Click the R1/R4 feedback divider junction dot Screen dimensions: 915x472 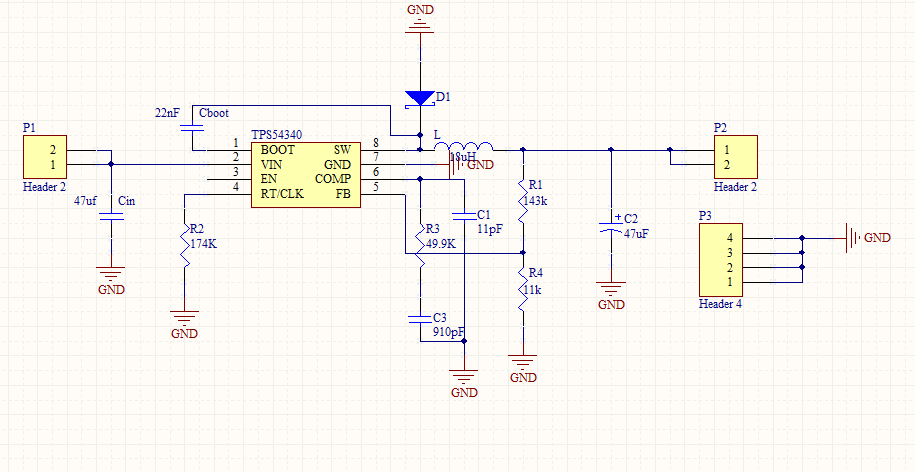pyautogui.click(x=523, y=253)
